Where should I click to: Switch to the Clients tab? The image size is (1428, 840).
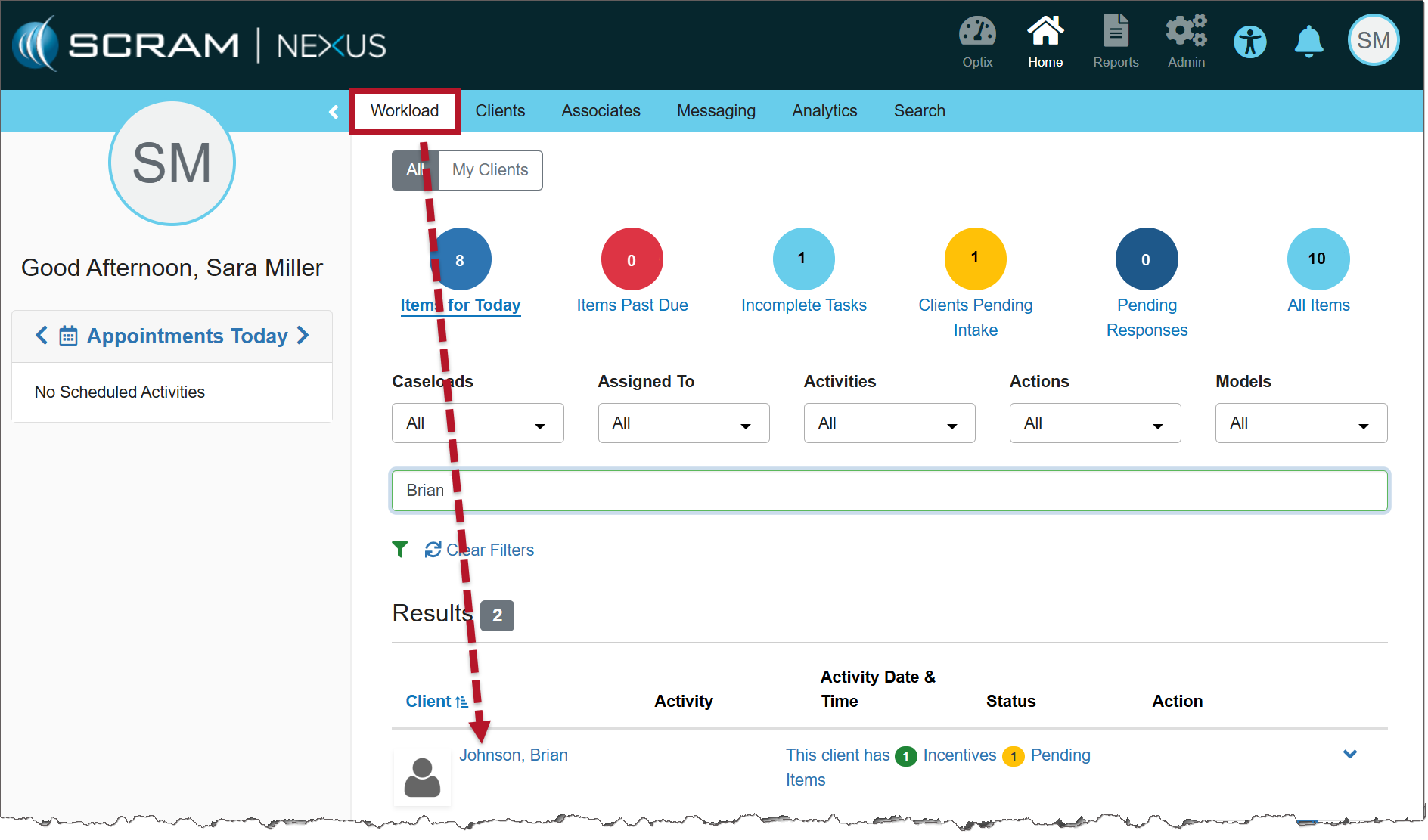pos(500,111)
